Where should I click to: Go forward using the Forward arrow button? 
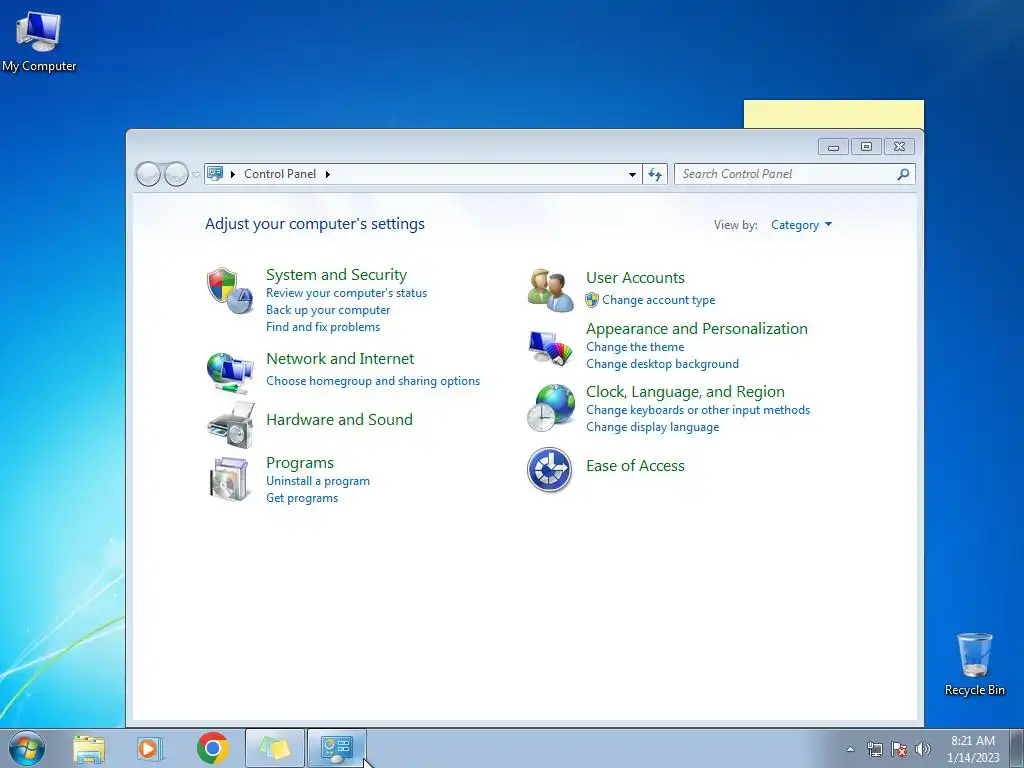[x=176, y=174]
